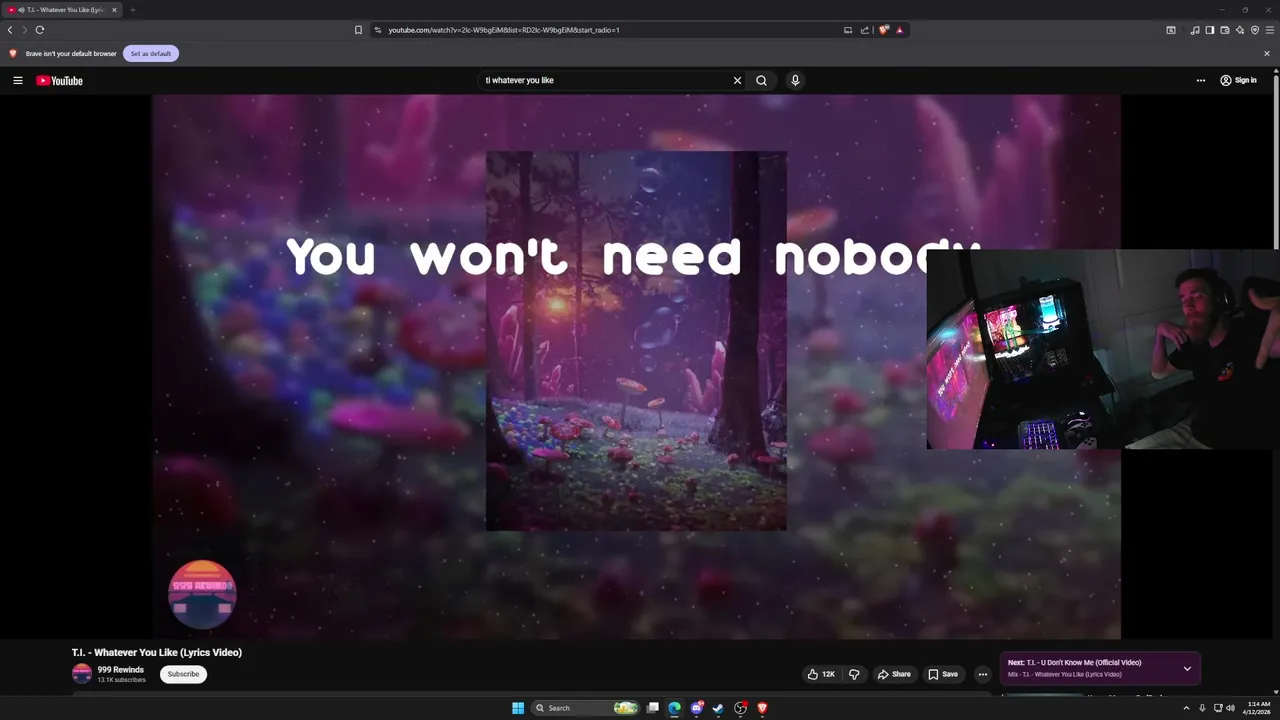This screenshot has width=1280, height=720.
Task: Open Brave Wallet icon
Action: tap(1225, 30)
